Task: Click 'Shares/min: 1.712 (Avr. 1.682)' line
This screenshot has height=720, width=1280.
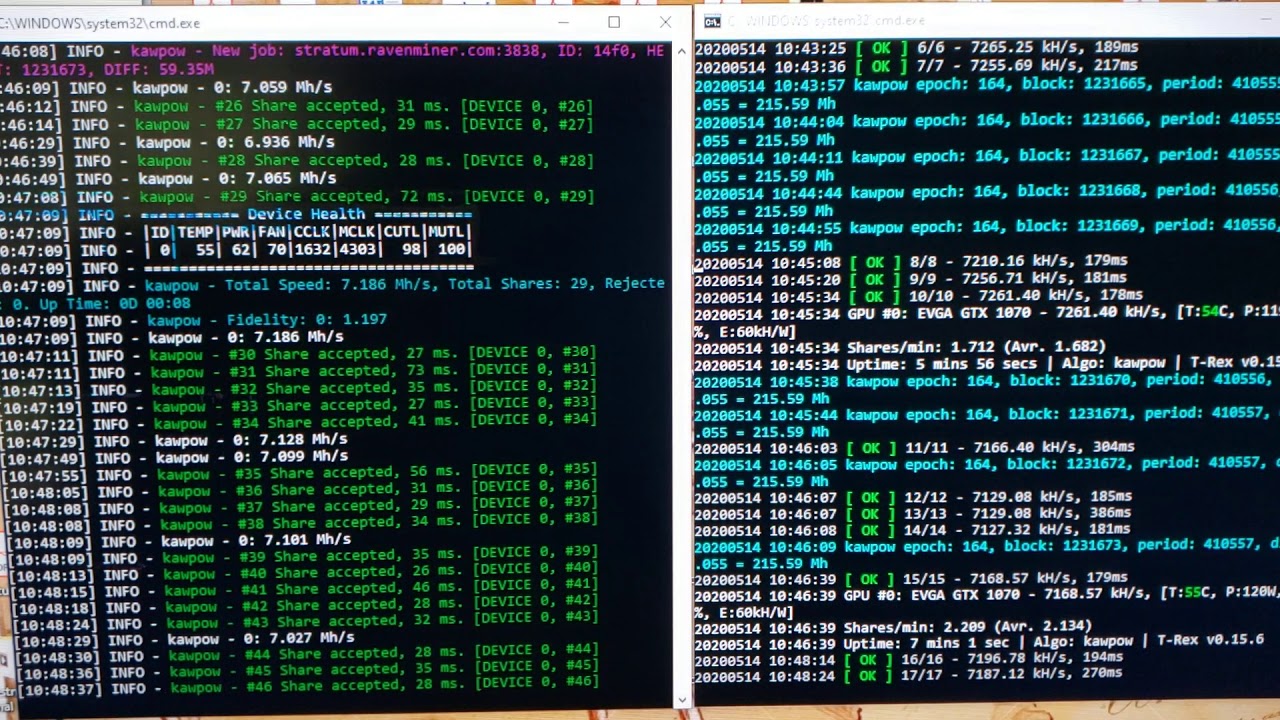Action: click(900, 349)
